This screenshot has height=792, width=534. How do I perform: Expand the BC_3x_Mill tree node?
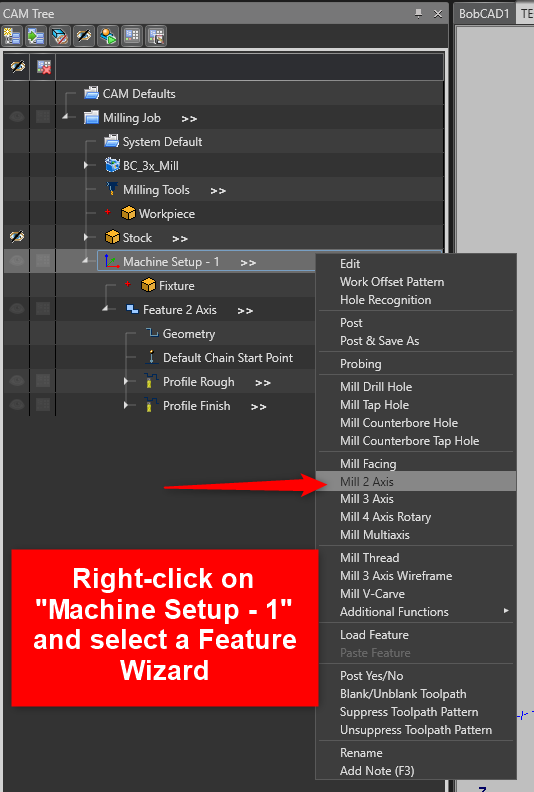pyautogui.click(x=86, y=165)
